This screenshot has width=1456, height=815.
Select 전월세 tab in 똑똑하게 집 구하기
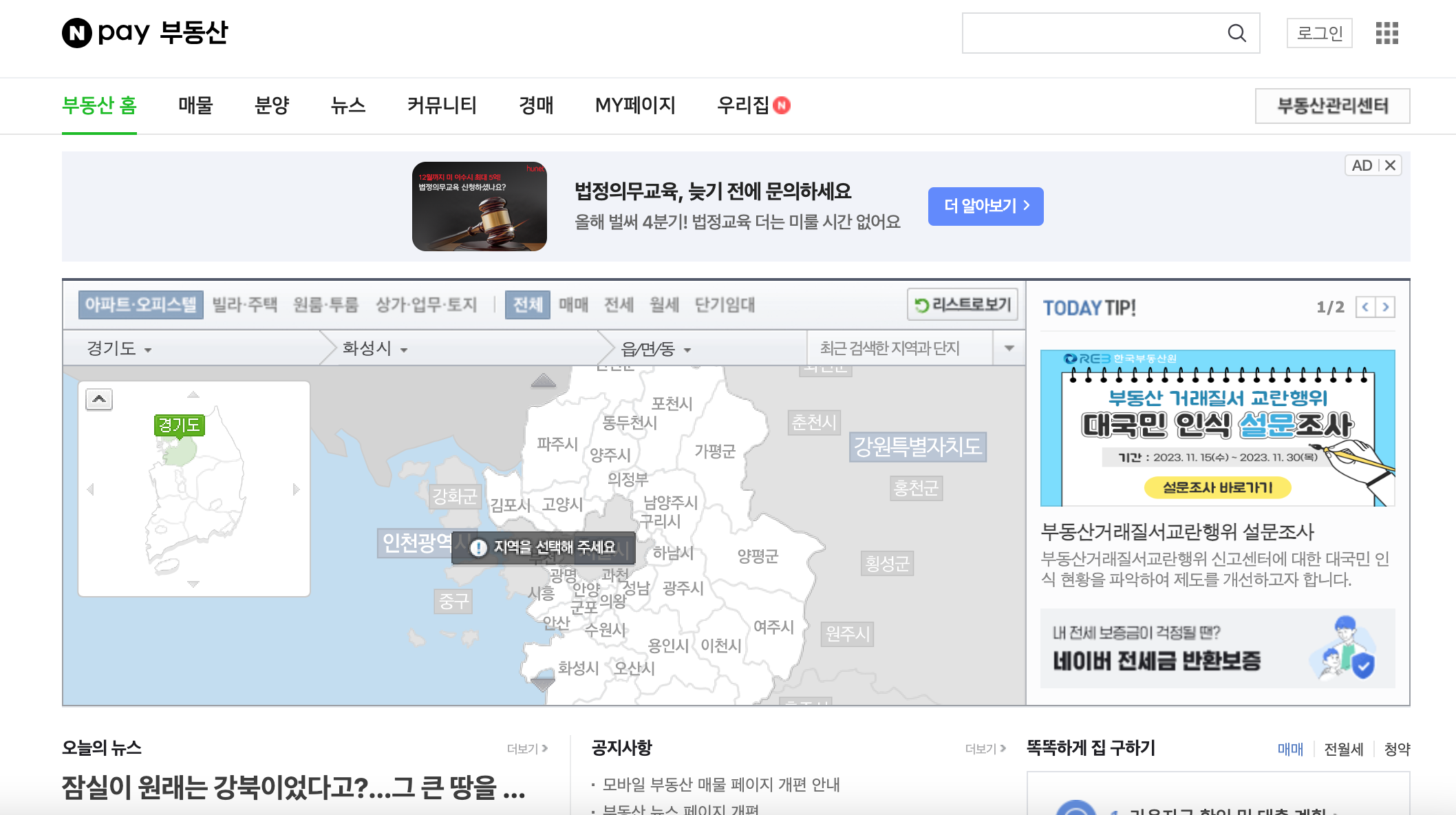click(x=1344, y=749)
